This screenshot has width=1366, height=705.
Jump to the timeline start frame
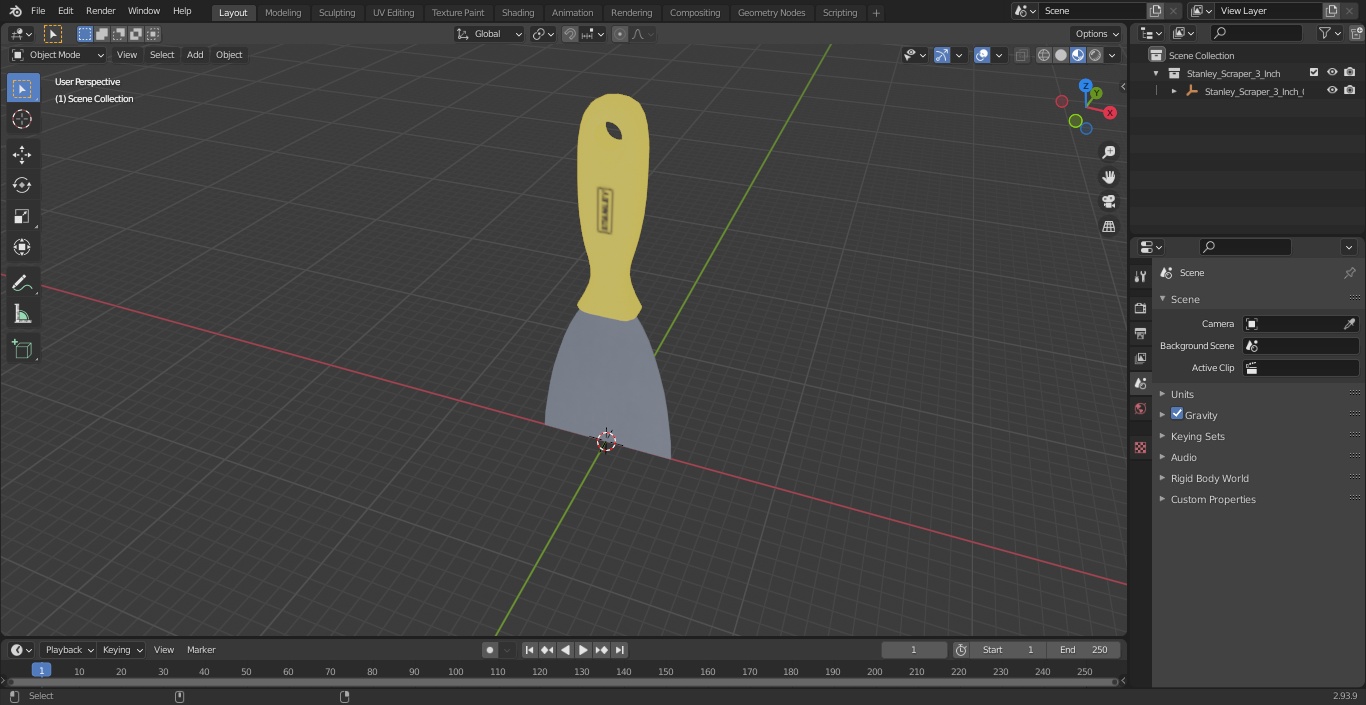pos(530,650)
